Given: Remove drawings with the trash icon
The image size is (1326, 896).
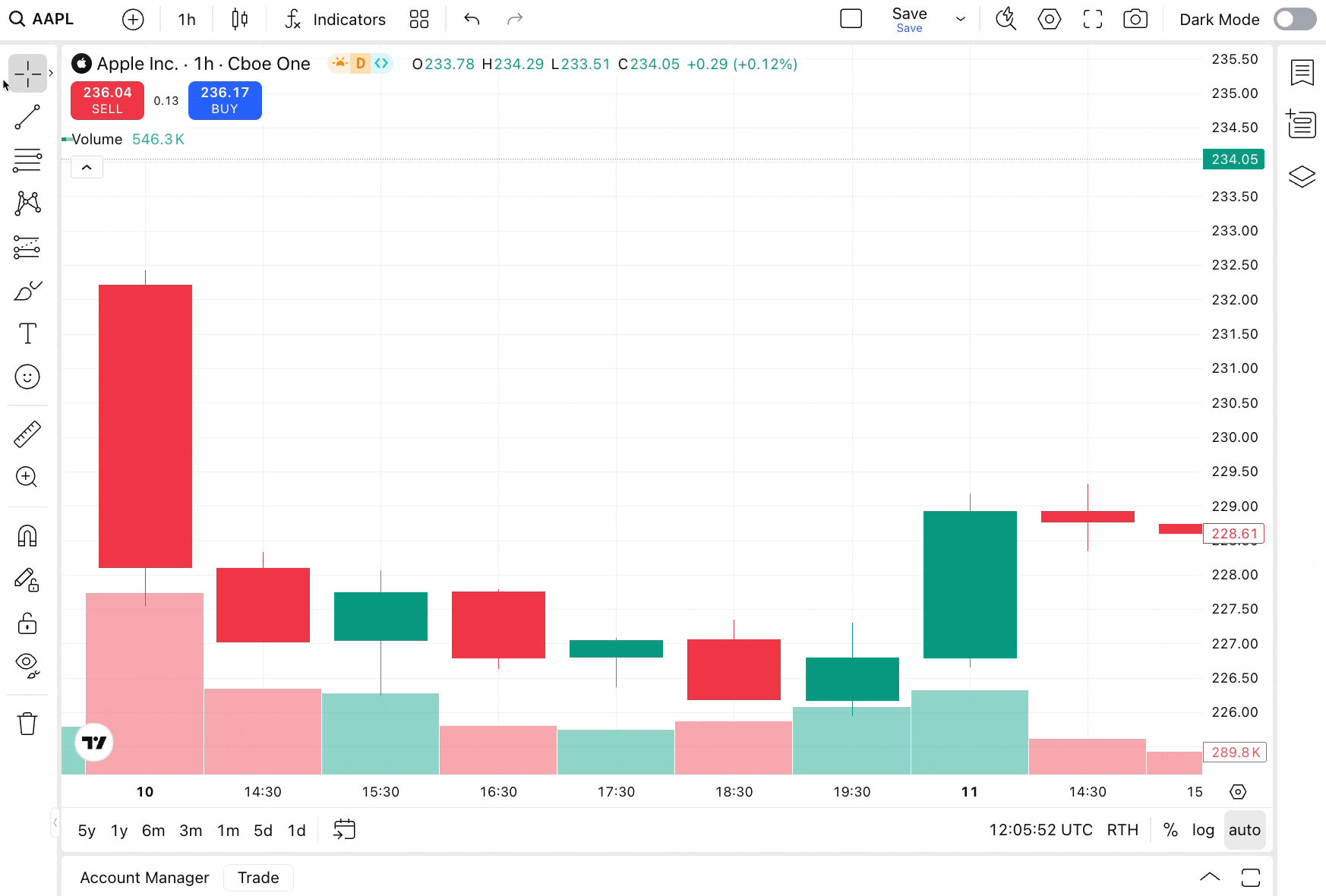Looking at the screenshot, I should pos(27,723).
